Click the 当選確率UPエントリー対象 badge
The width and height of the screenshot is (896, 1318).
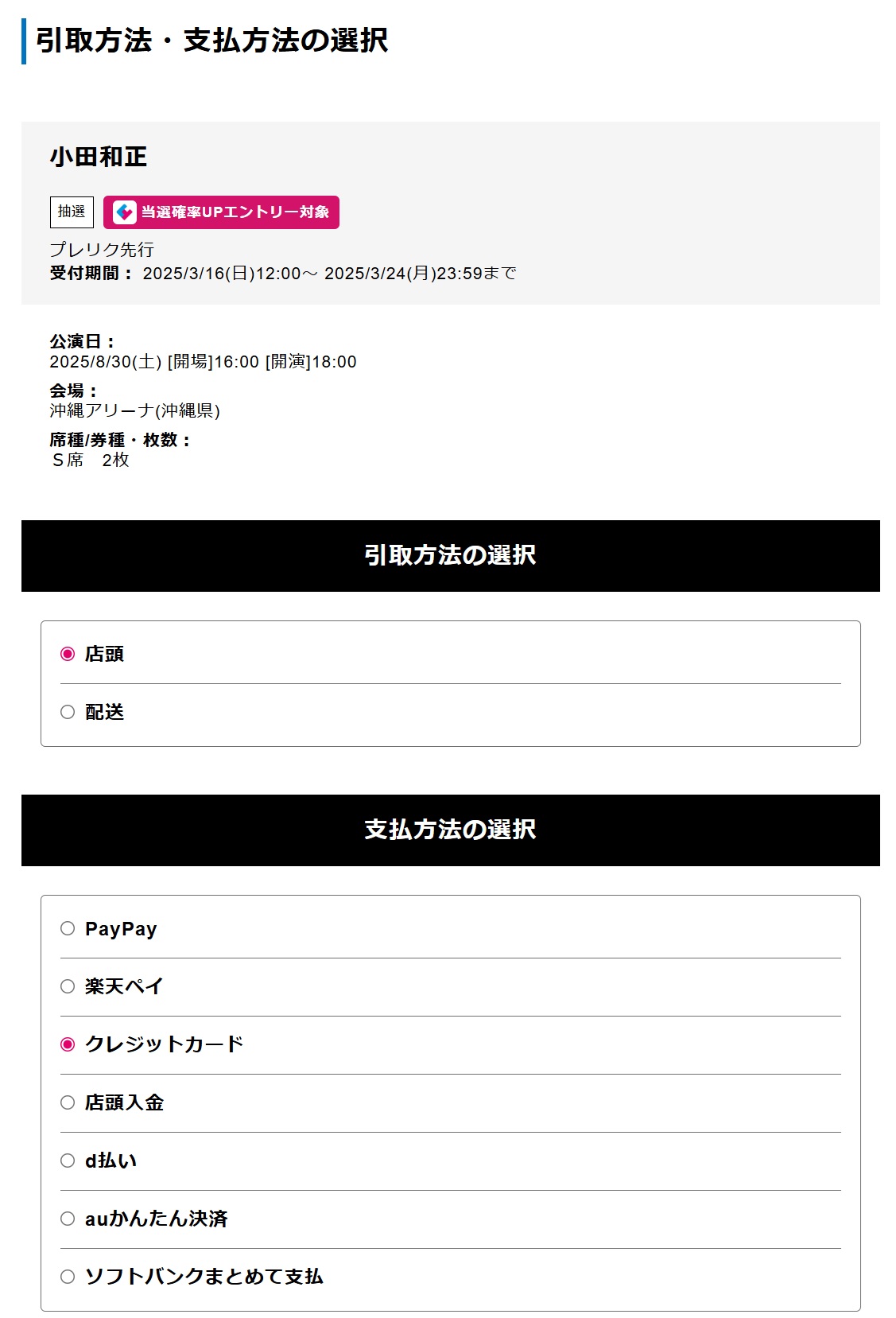pos(221,212)
